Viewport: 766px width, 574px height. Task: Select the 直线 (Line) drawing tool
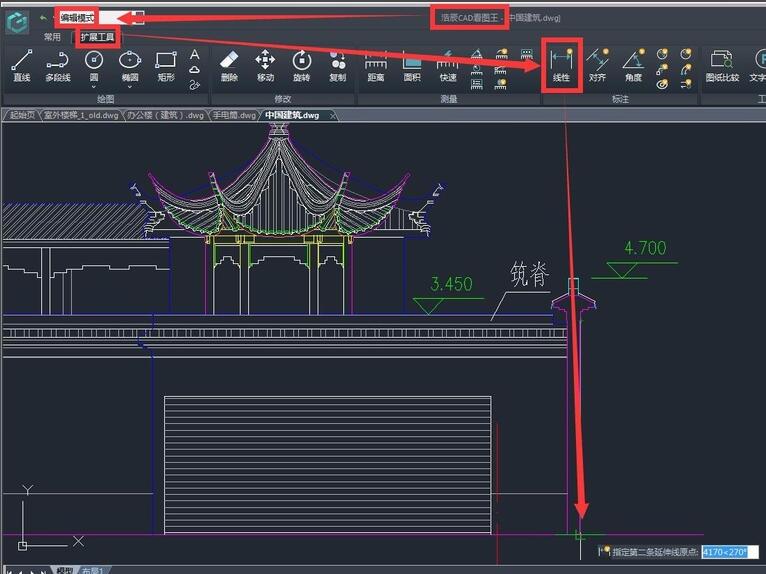pyautogui.click(x=21, y=65)
